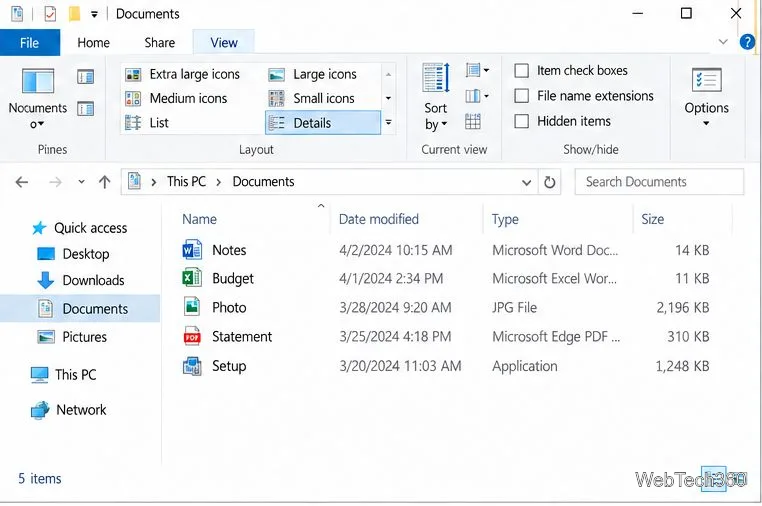
Task: Go forward with the right arrow
Action: coord(55,182)
